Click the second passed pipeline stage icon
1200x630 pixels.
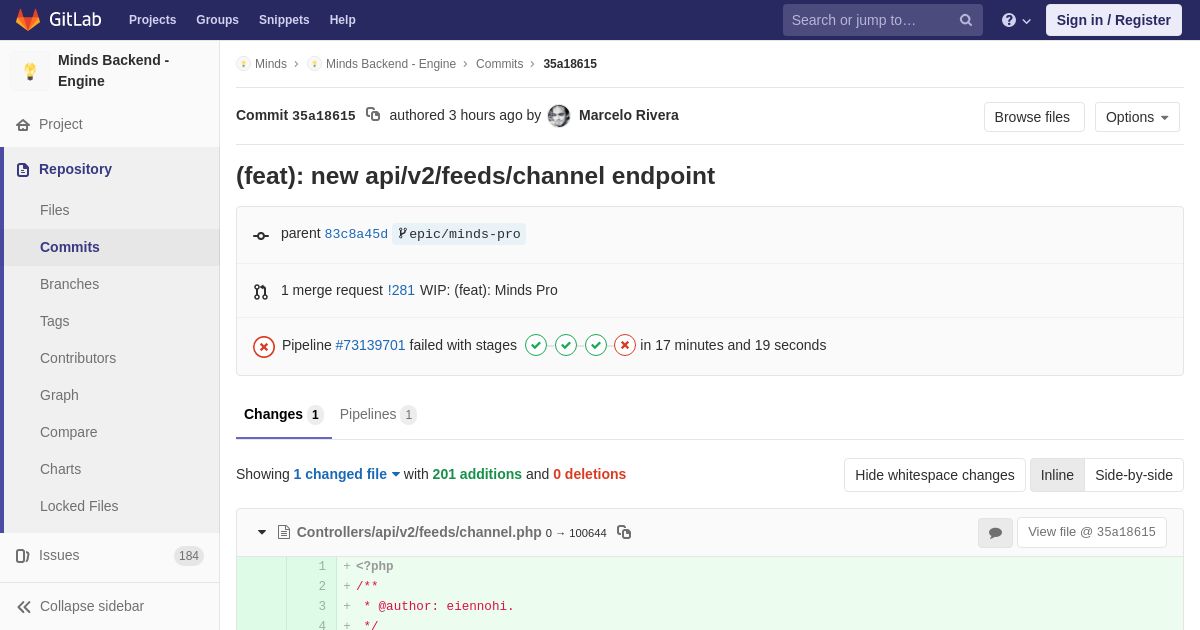click(566, 345)
